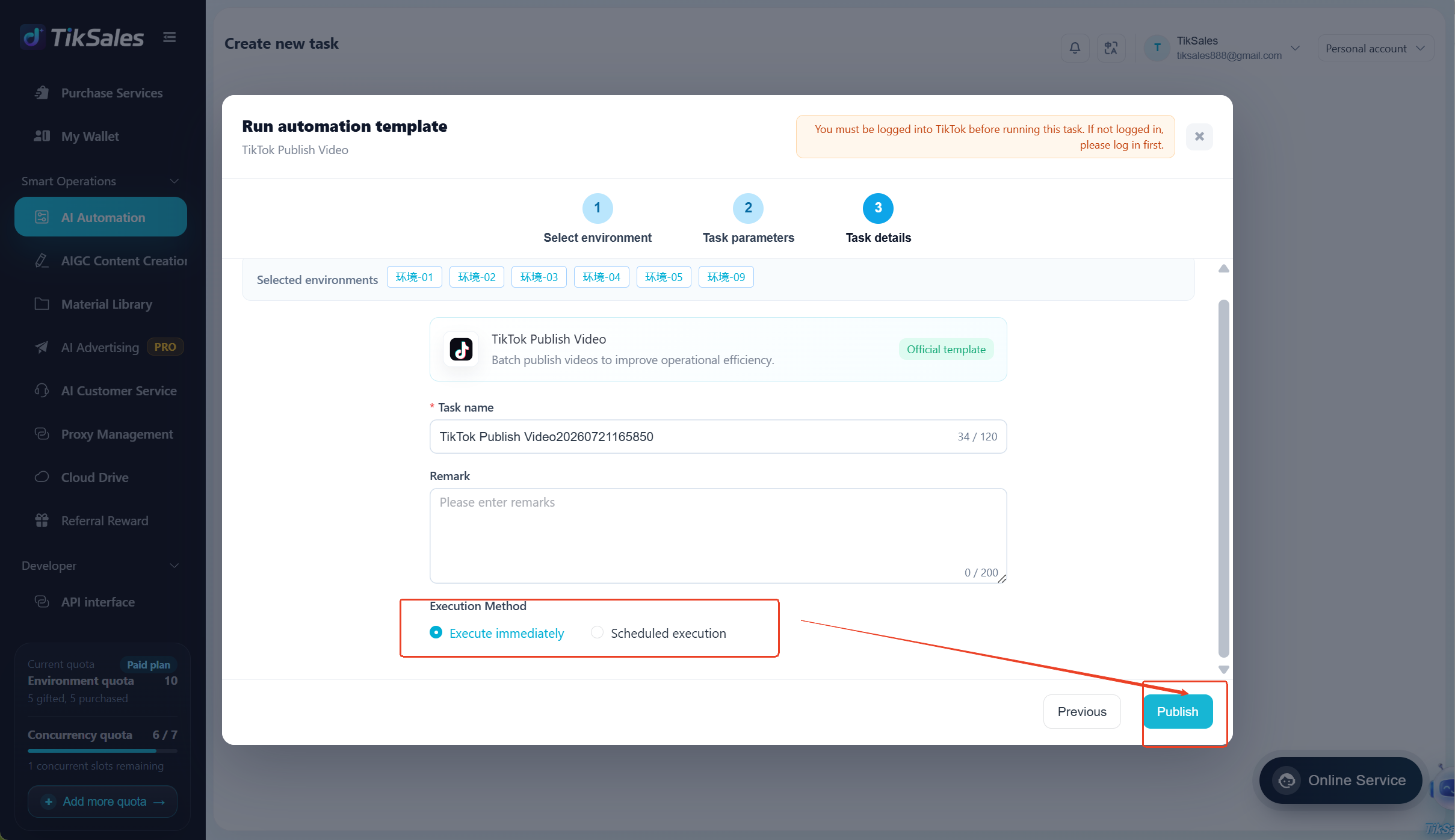Open the Online Service chat icon
Viewport: 1455px width, 840px height.
click(x=1287, y=780)
